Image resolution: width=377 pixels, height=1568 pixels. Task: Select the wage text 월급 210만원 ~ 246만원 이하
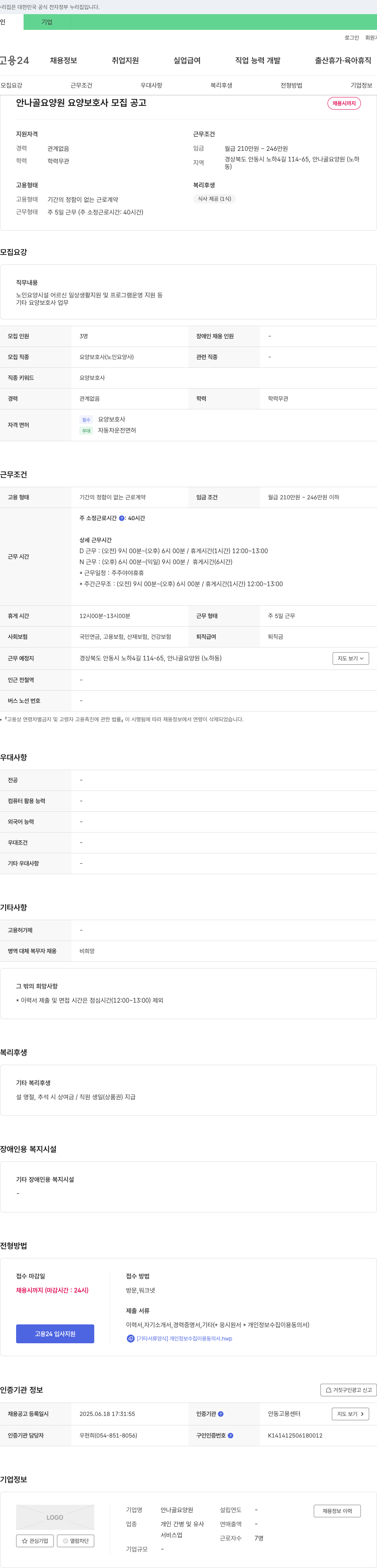coord(304,497)
